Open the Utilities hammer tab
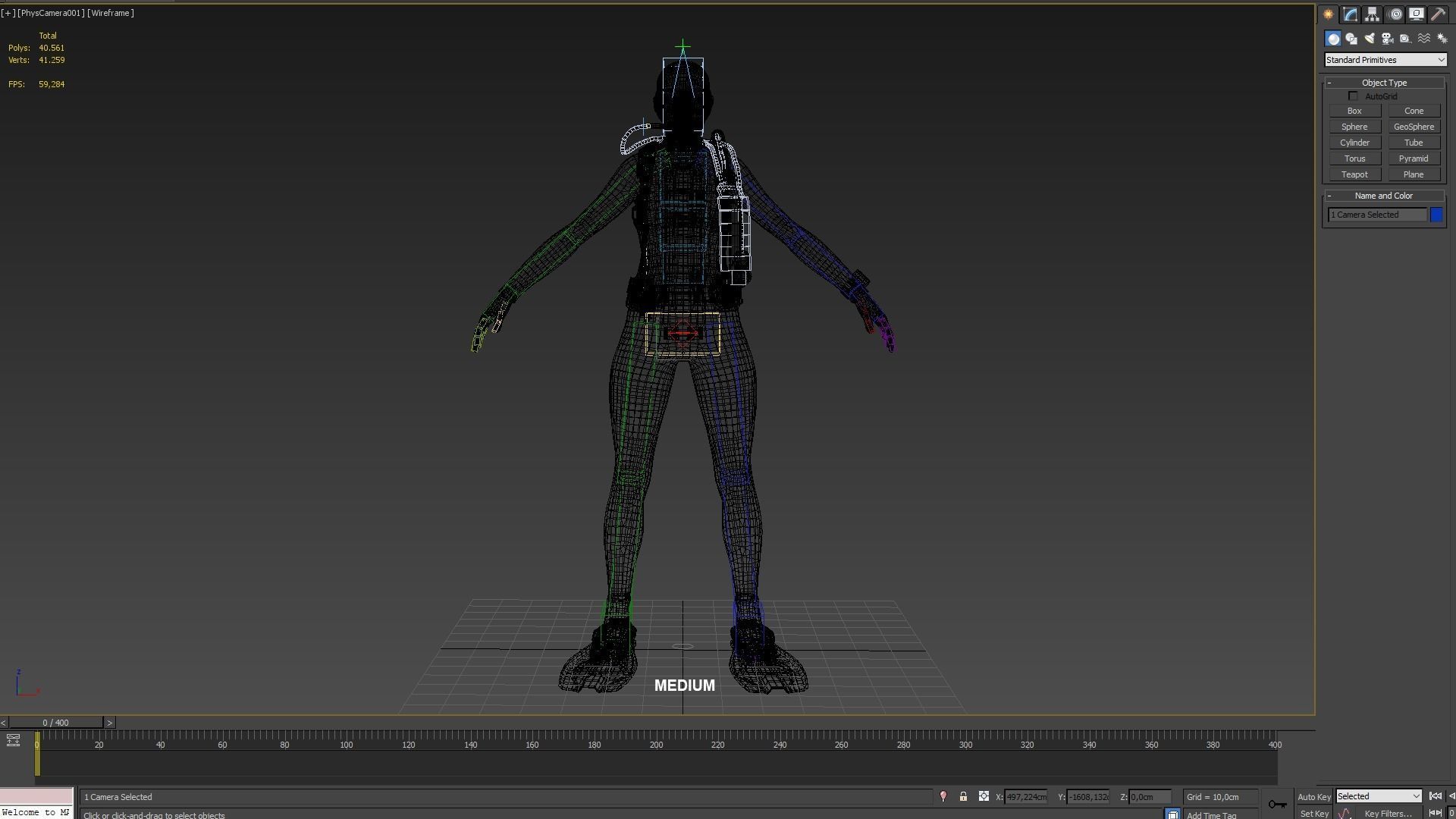Screen dimensions: 1456x819 pyautogui.click(x=1439, y=14)
